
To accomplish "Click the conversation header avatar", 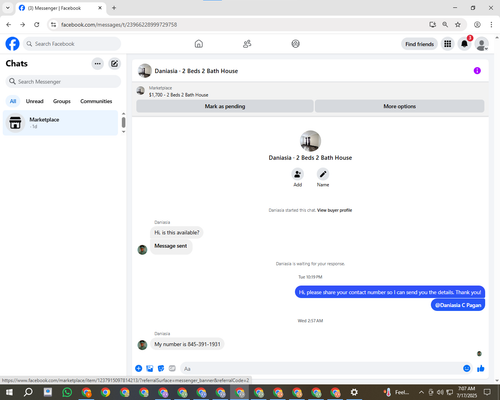I will click(x=145, y=71).
